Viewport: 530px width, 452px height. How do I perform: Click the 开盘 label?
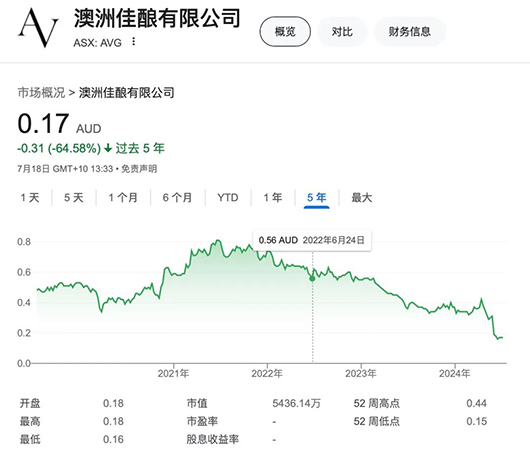point(30,403)
